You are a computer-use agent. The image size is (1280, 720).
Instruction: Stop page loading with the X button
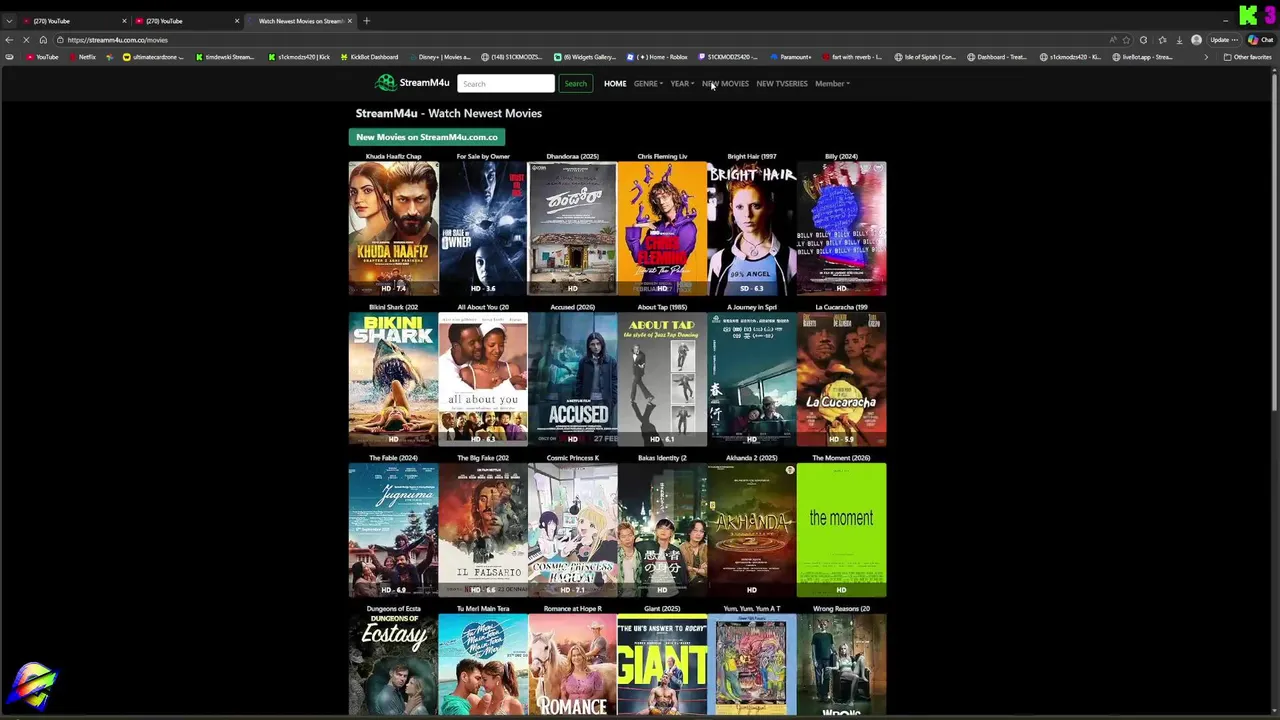tap(26, 40)
